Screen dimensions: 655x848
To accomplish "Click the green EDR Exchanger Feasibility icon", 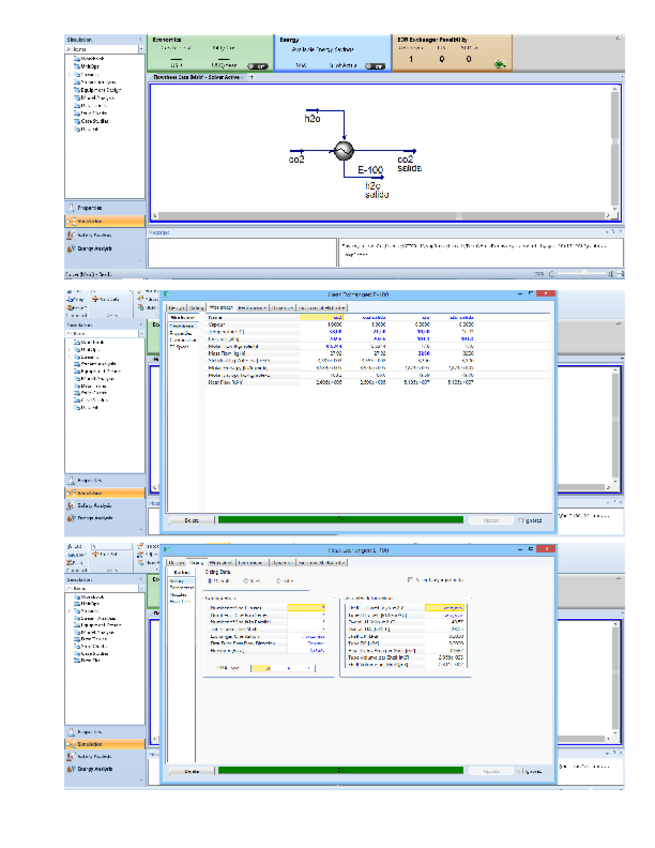I will click(499, 65).
